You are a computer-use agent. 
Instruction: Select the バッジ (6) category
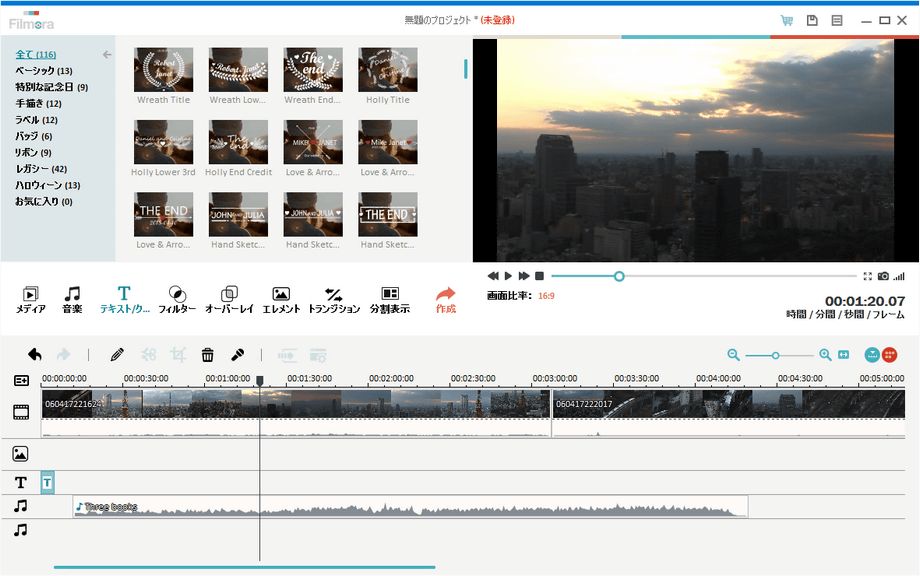click(x=33, y=136)
